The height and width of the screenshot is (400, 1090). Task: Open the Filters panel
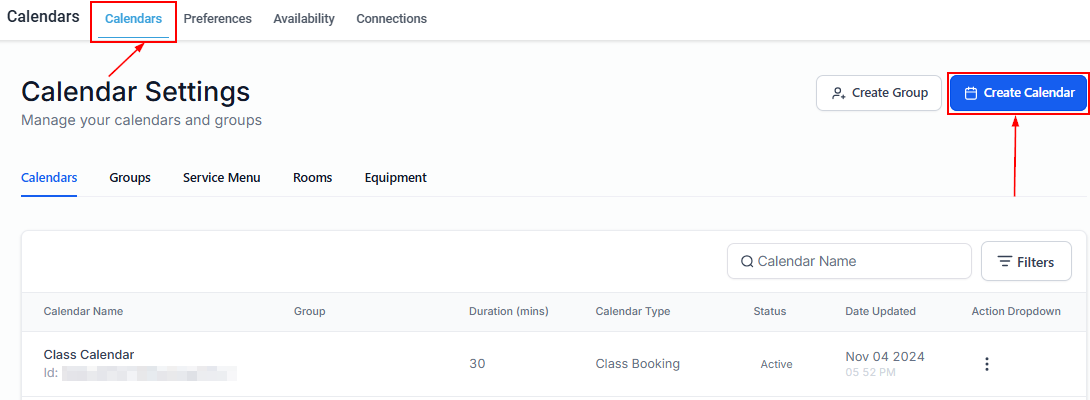pyautogui.click(x=1026, y=262)
